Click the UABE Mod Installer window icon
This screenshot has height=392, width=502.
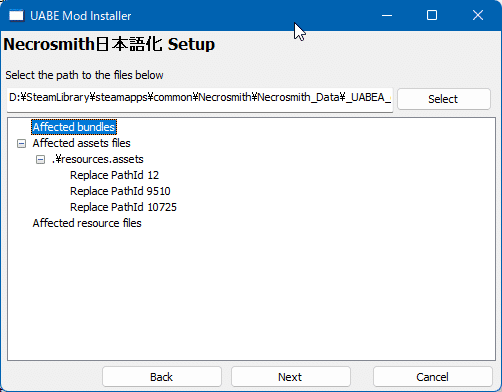[x=16, y=16]
